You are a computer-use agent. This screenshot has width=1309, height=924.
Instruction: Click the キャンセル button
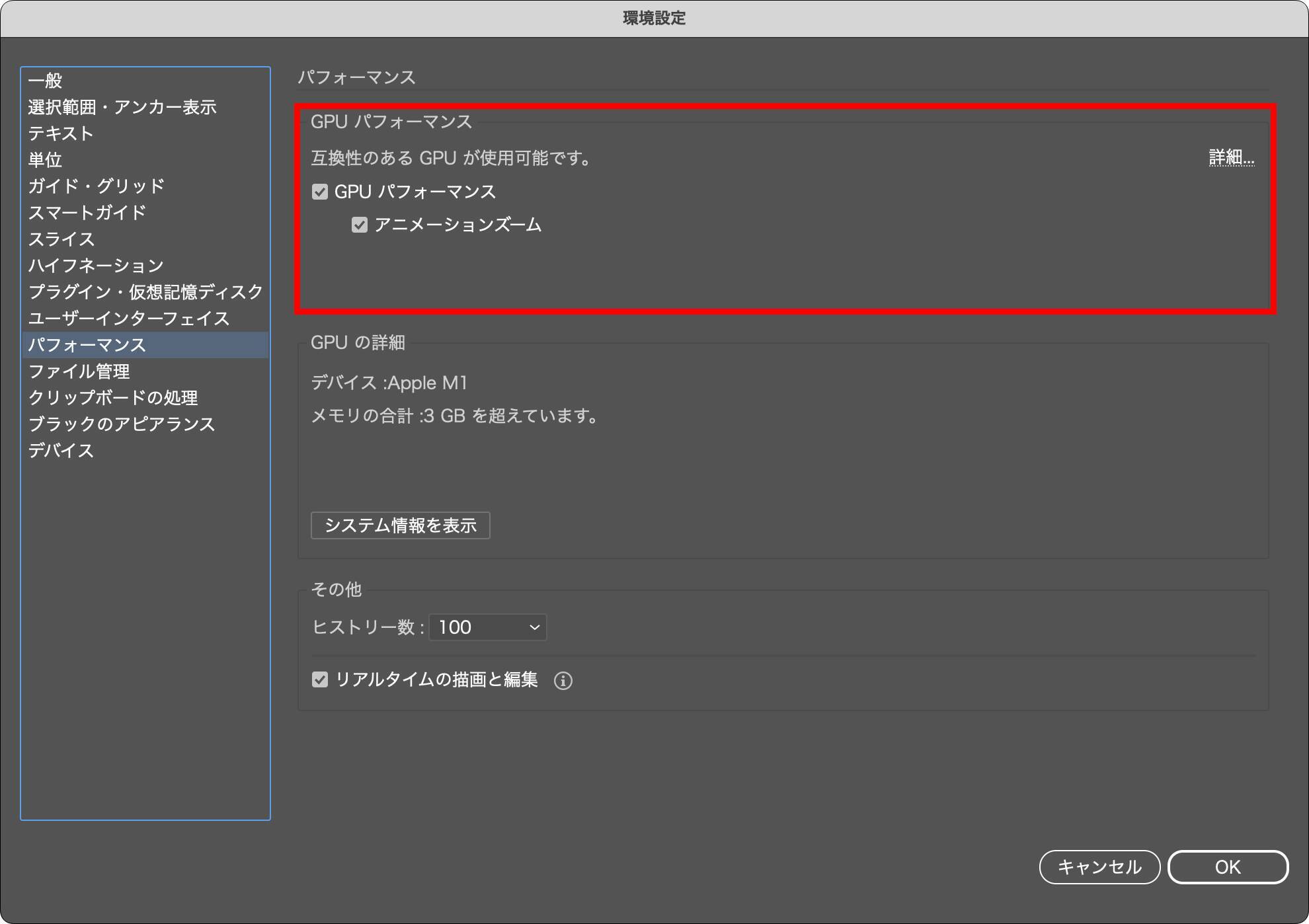pyautogui.click(x=1099, y=867)
